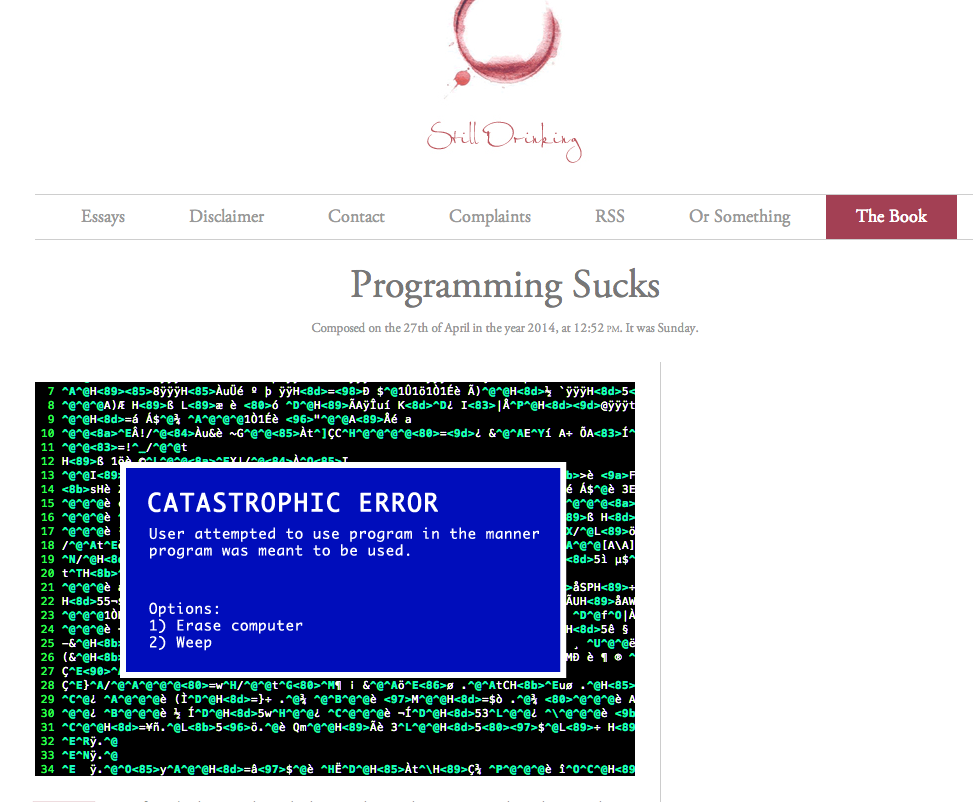
Task: Click line 34 at the bottom of code image
Action: (x=340, y=768)
